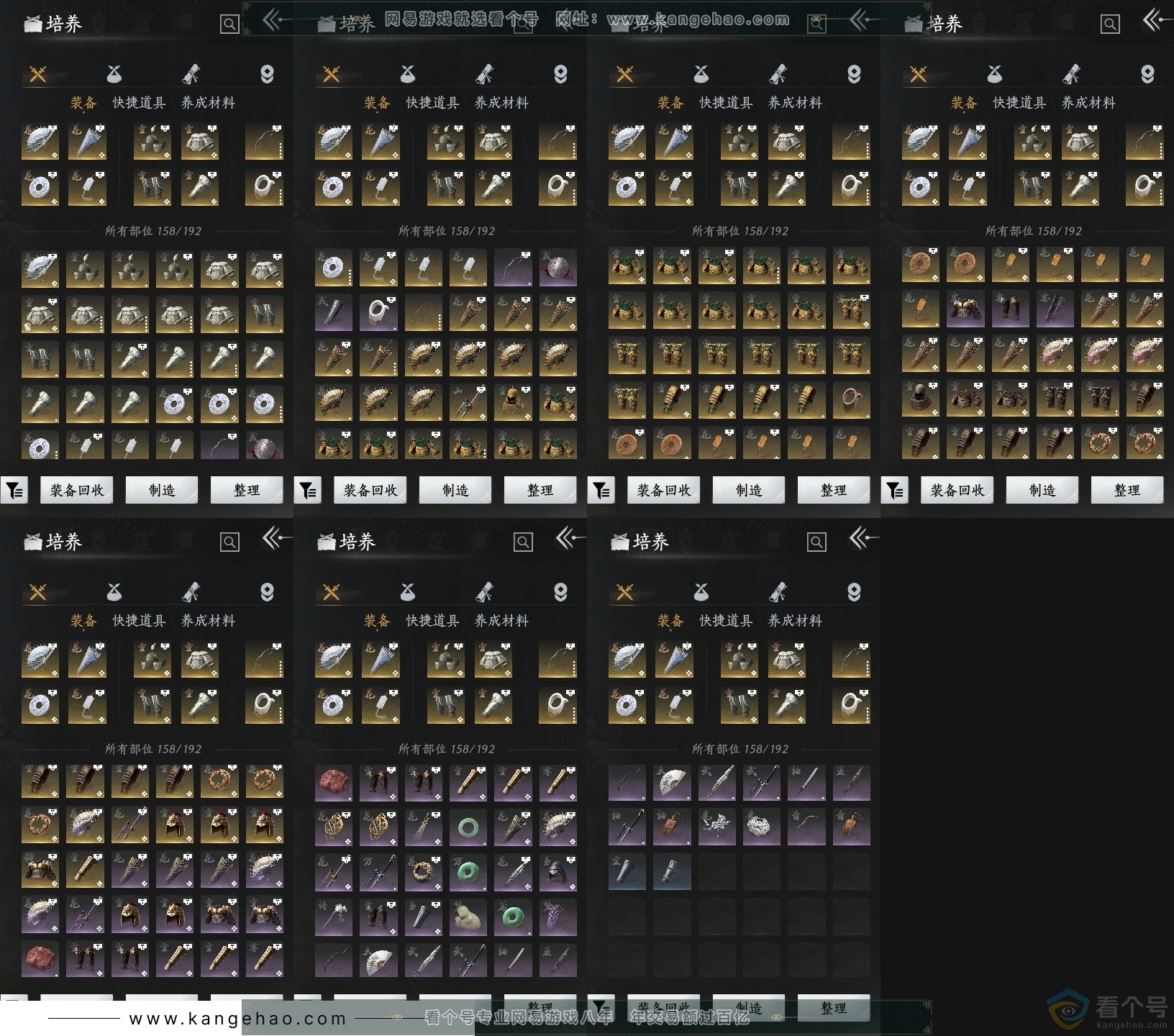
Task: Select pouch category icon in bottom-left panel
Action: (x=114, y=592)
